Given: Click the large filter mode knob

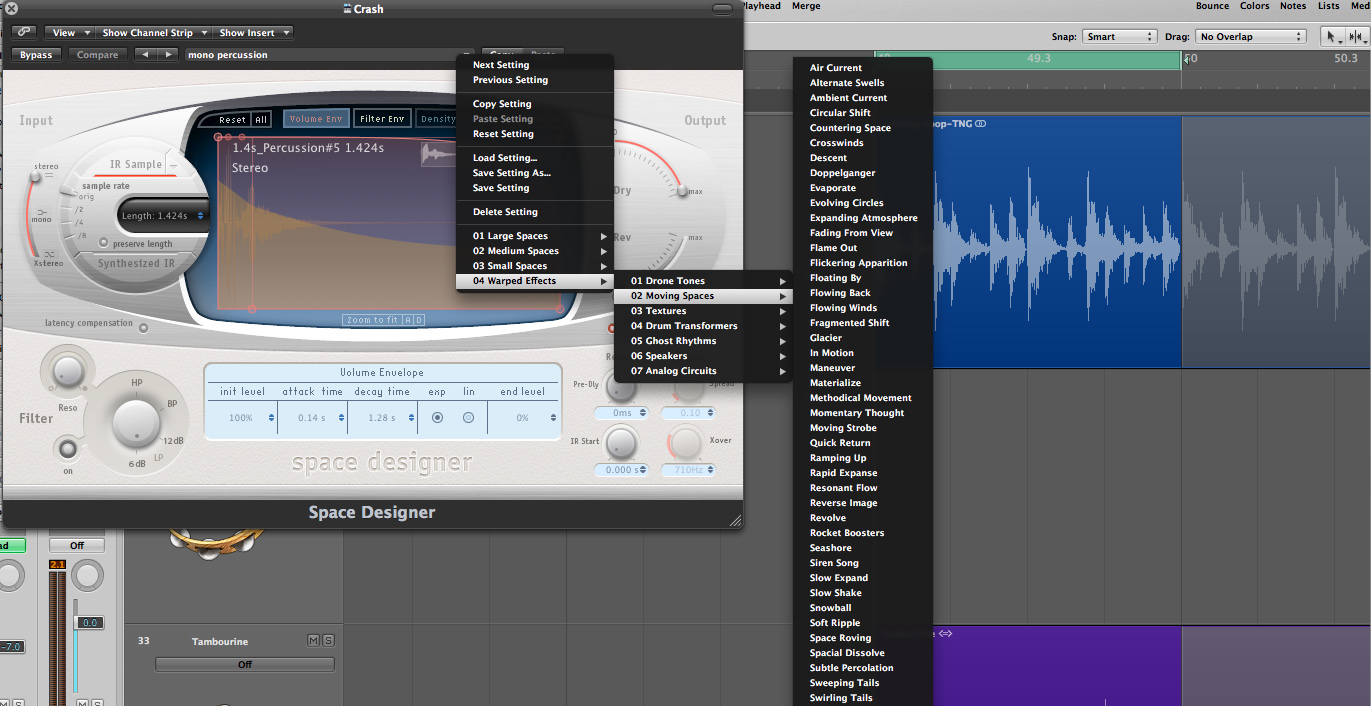Looking at the screenshot, I should click(137, 423).
